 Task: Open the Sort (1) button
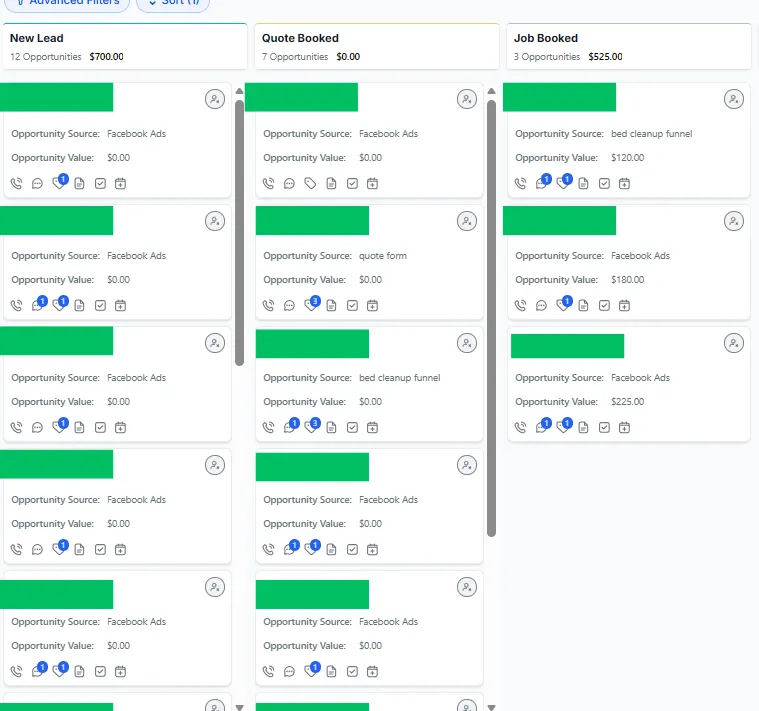173,3
